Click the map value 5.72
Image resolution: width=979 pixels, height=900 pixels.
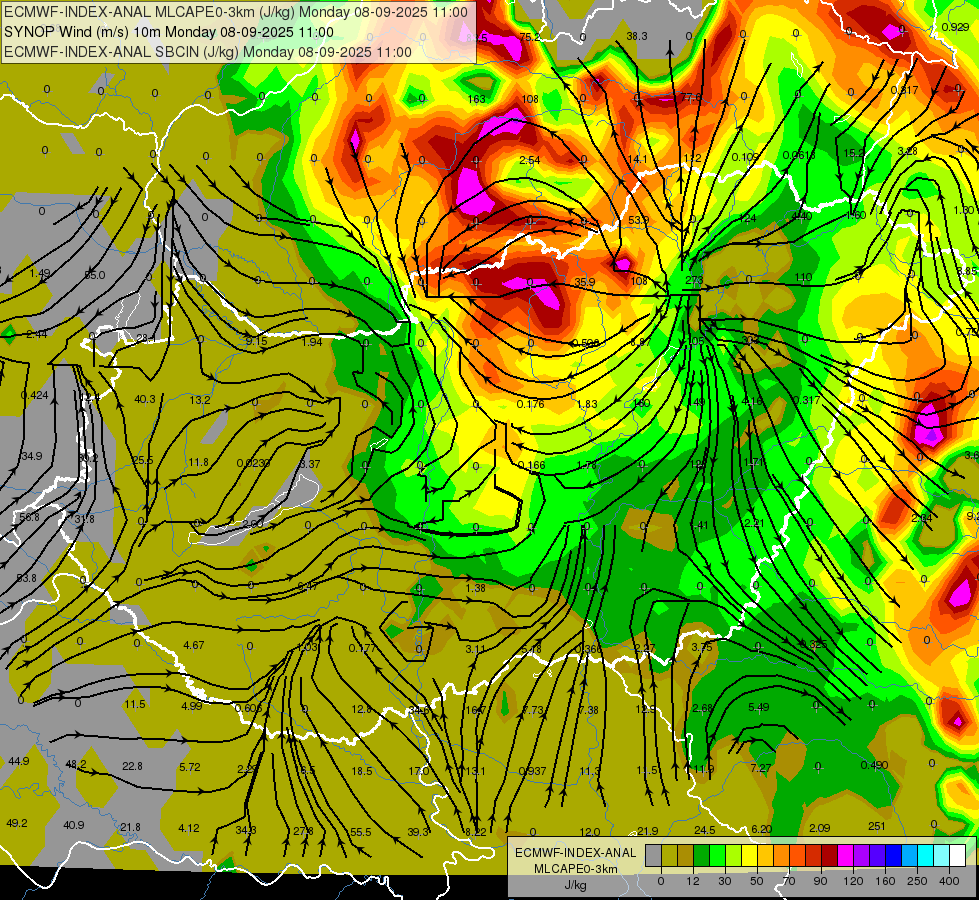[x=189, y=767]
